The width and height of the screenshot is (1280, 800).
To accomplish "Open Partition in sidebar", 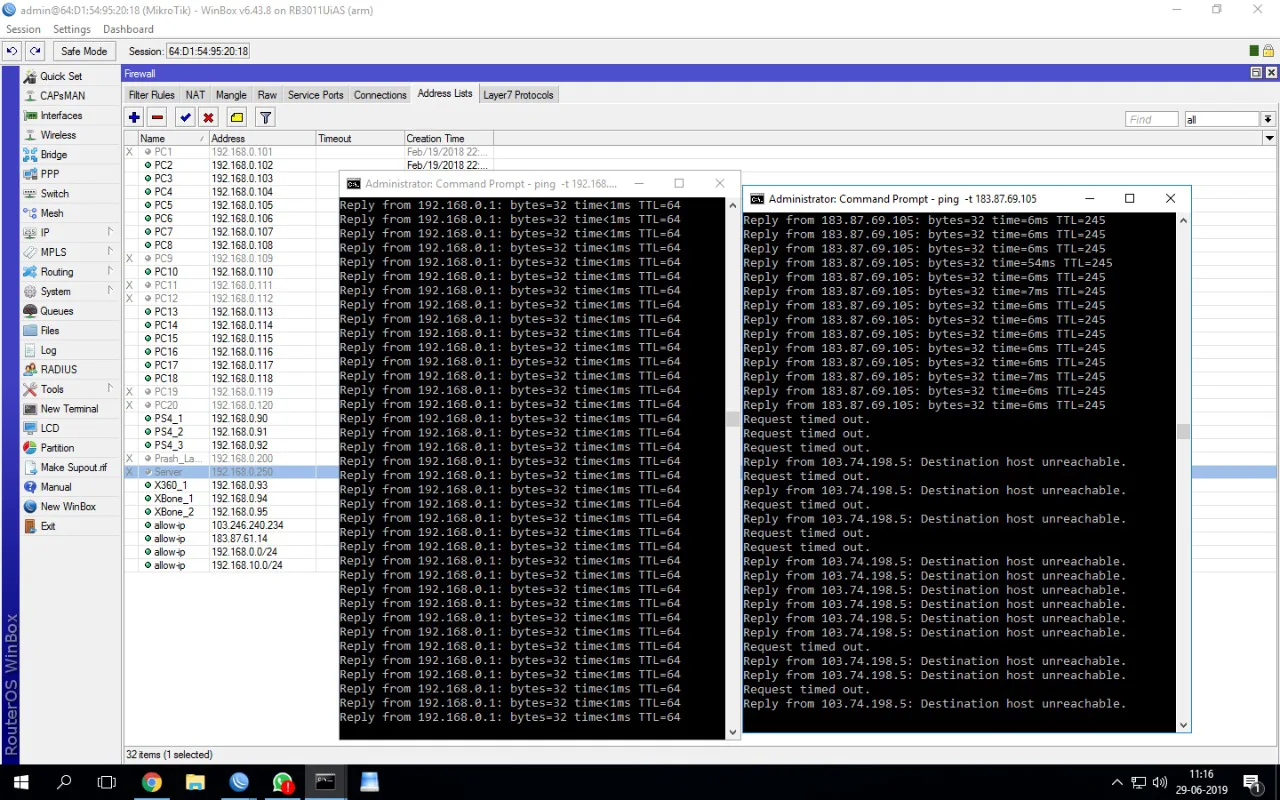I will pos(57,448).
